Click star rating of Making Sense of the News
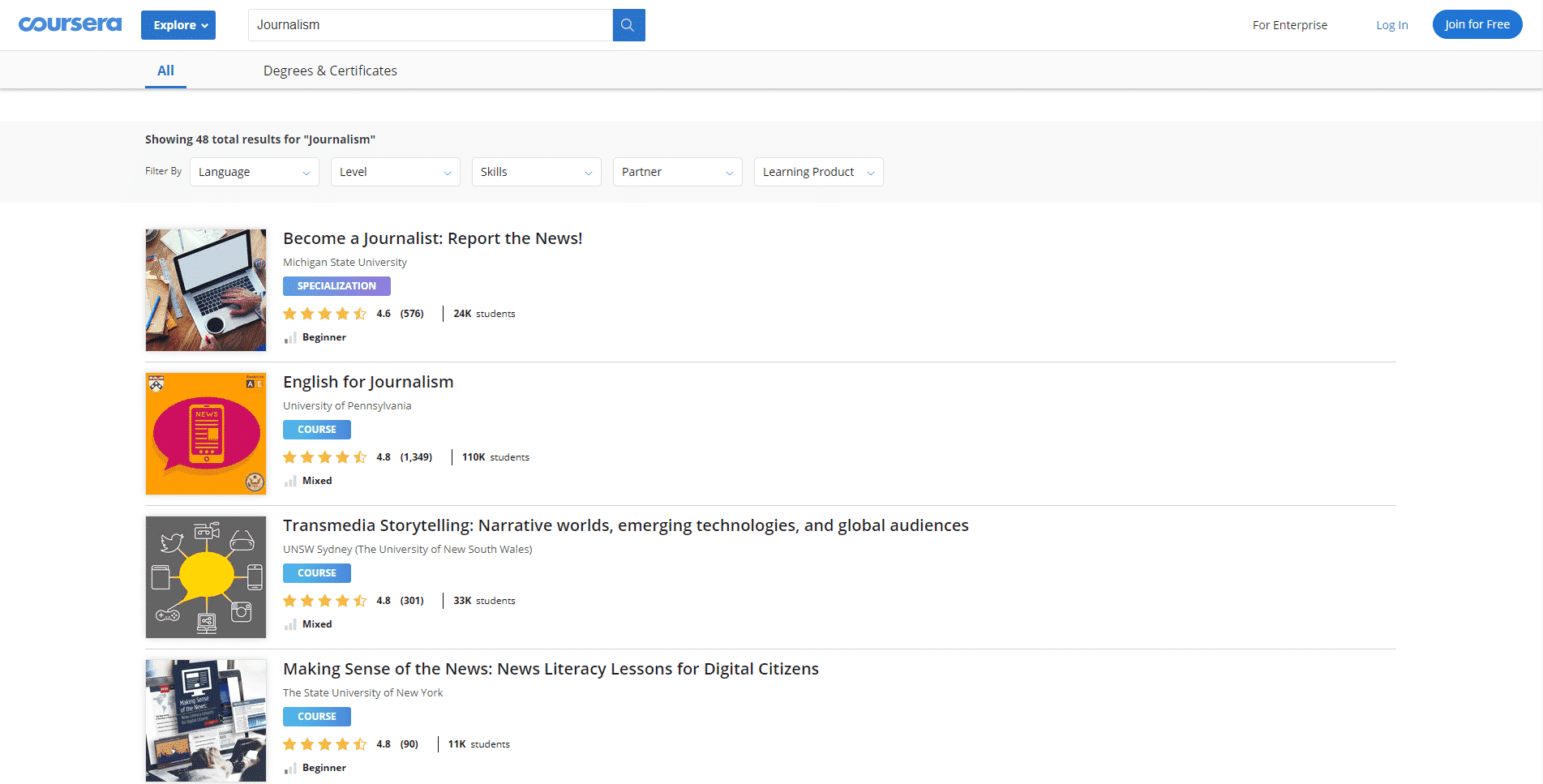The width and height of the screenshot is (1543, 784). [x=325, y=744]
